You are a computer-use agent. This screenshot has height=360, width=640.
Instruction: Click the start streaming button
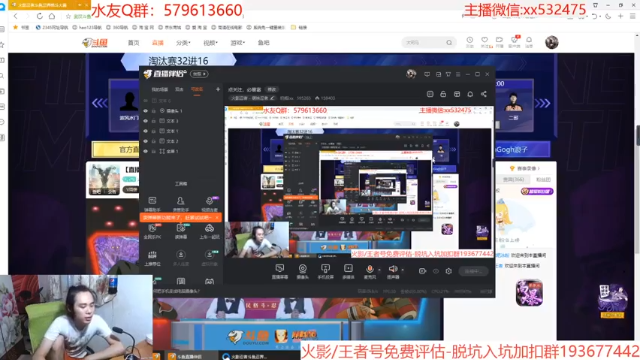click(473, 271)
